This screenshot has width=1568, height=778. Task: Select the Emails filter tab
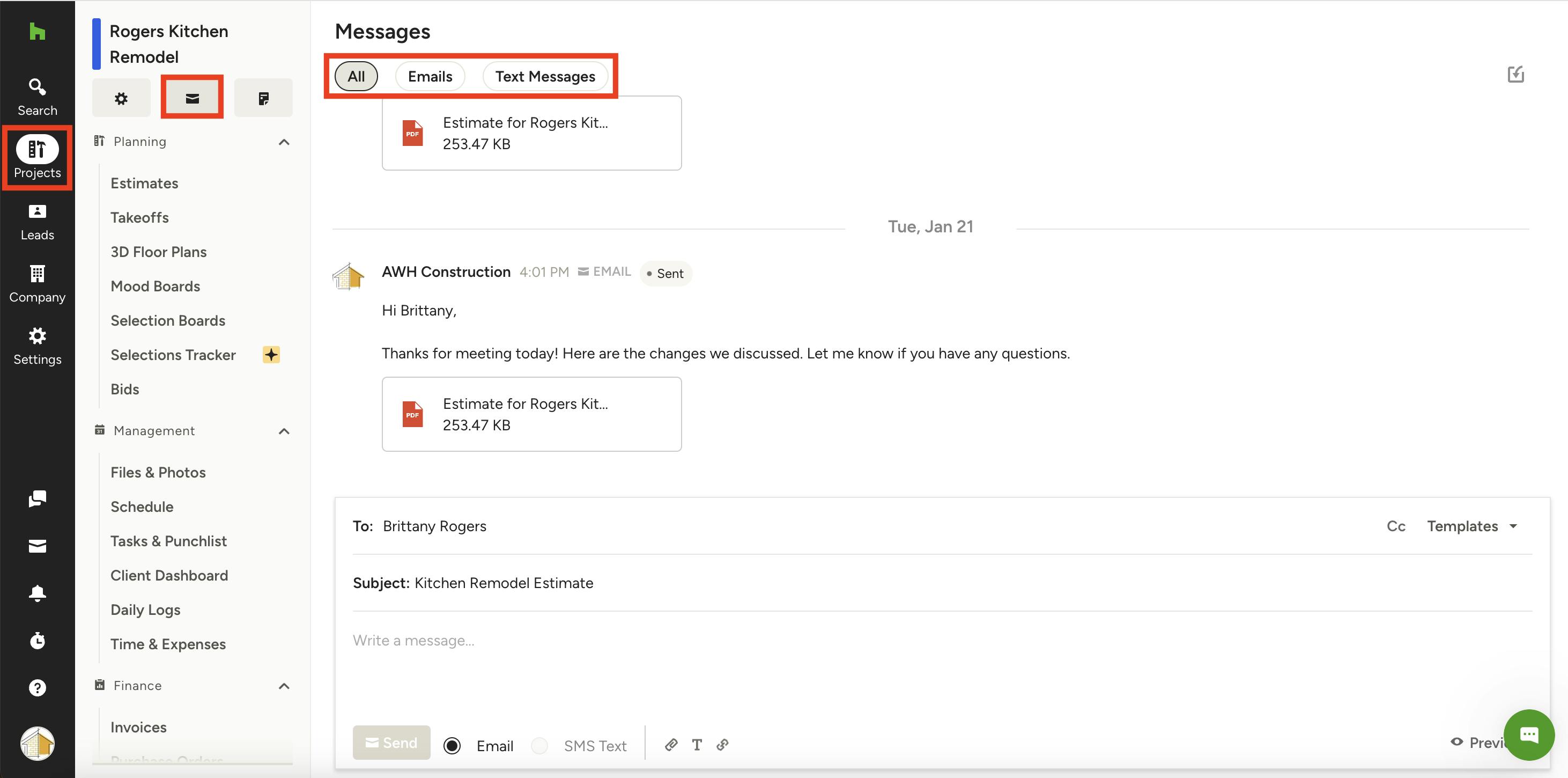point(430,76)
